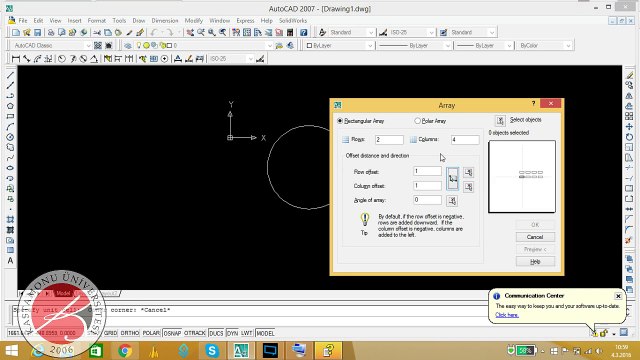Click the Zoom Realtime magnifier icon
Viewport: 640px width, 360px height.
click(x=201, y=32)
